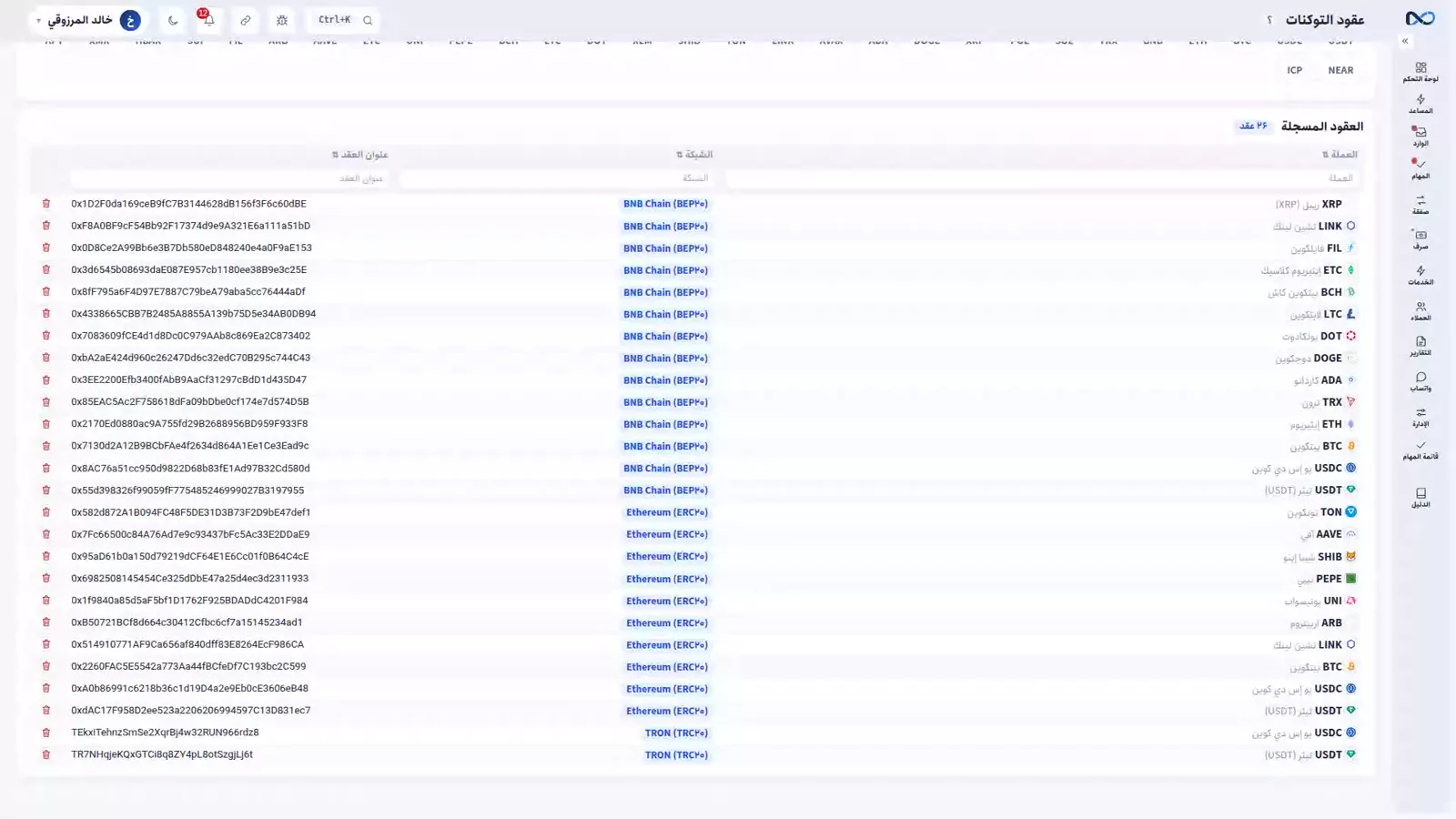The height and width of the screenshot is (819, 1456).
Task: Delete the TON contract row
Action: click(45, 512)
